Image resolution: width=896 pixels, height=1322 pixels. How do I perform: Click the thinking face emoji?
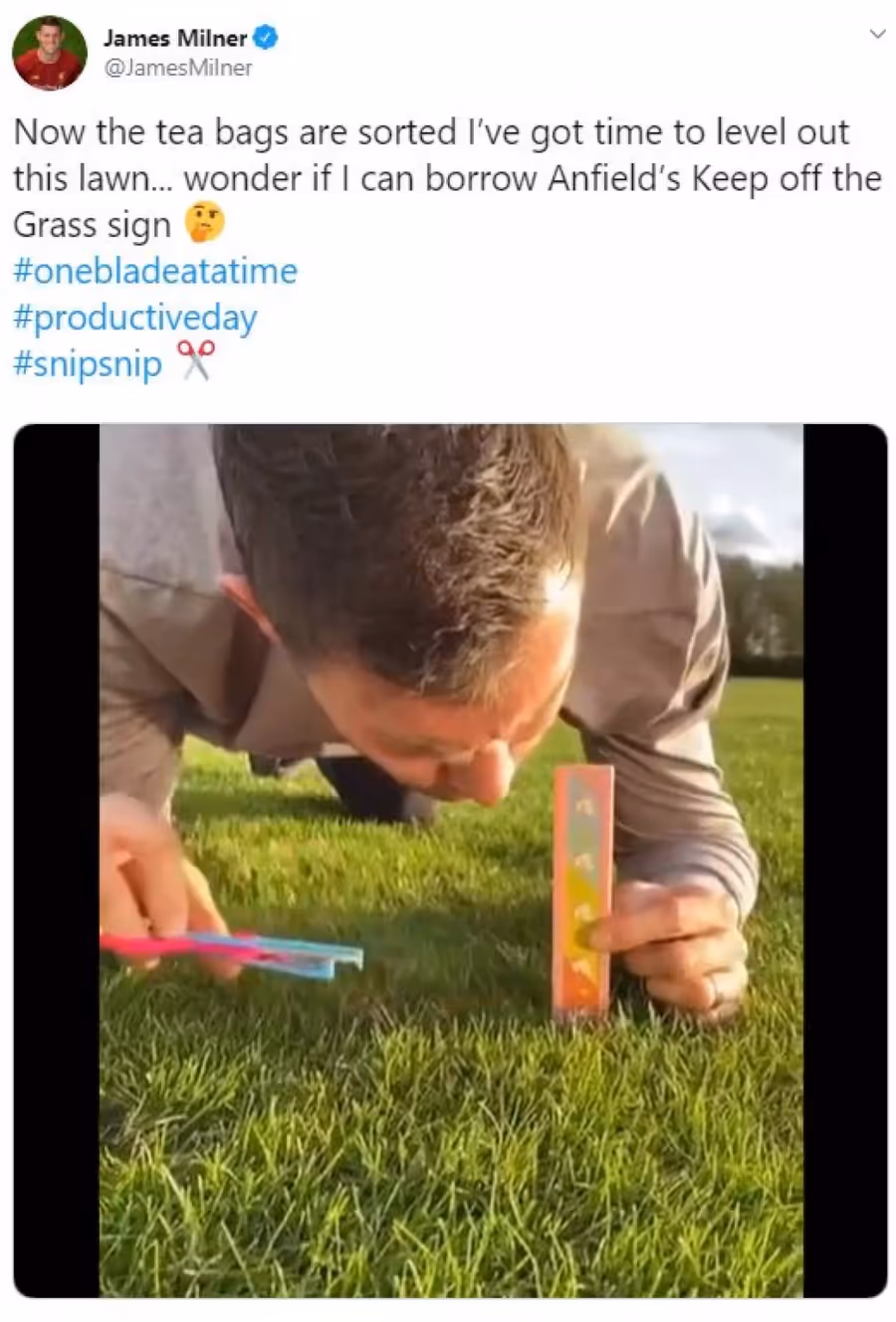coord(205,224)
